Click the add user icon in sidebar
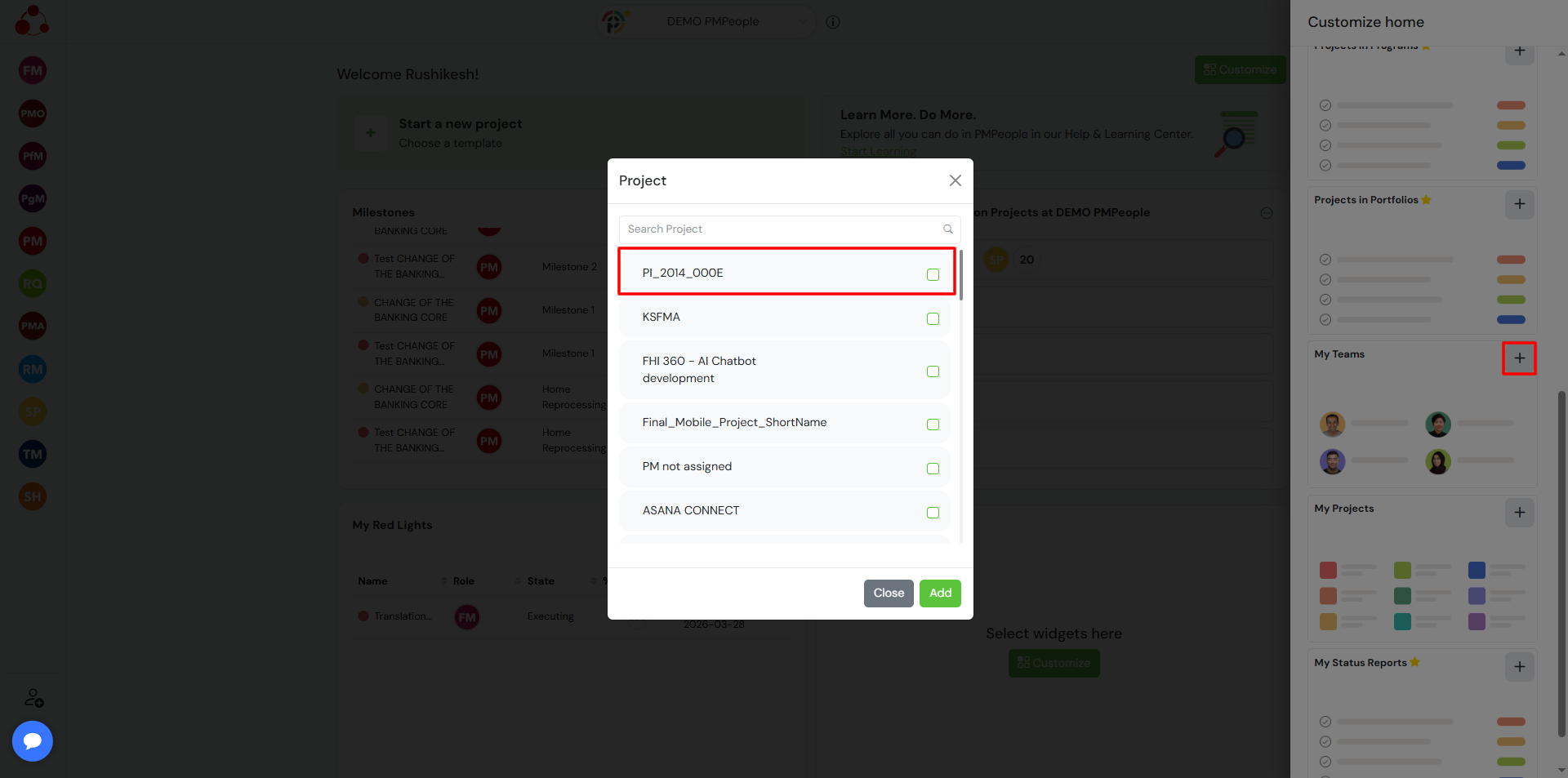The image size is (1568, 778). (33, 698)
